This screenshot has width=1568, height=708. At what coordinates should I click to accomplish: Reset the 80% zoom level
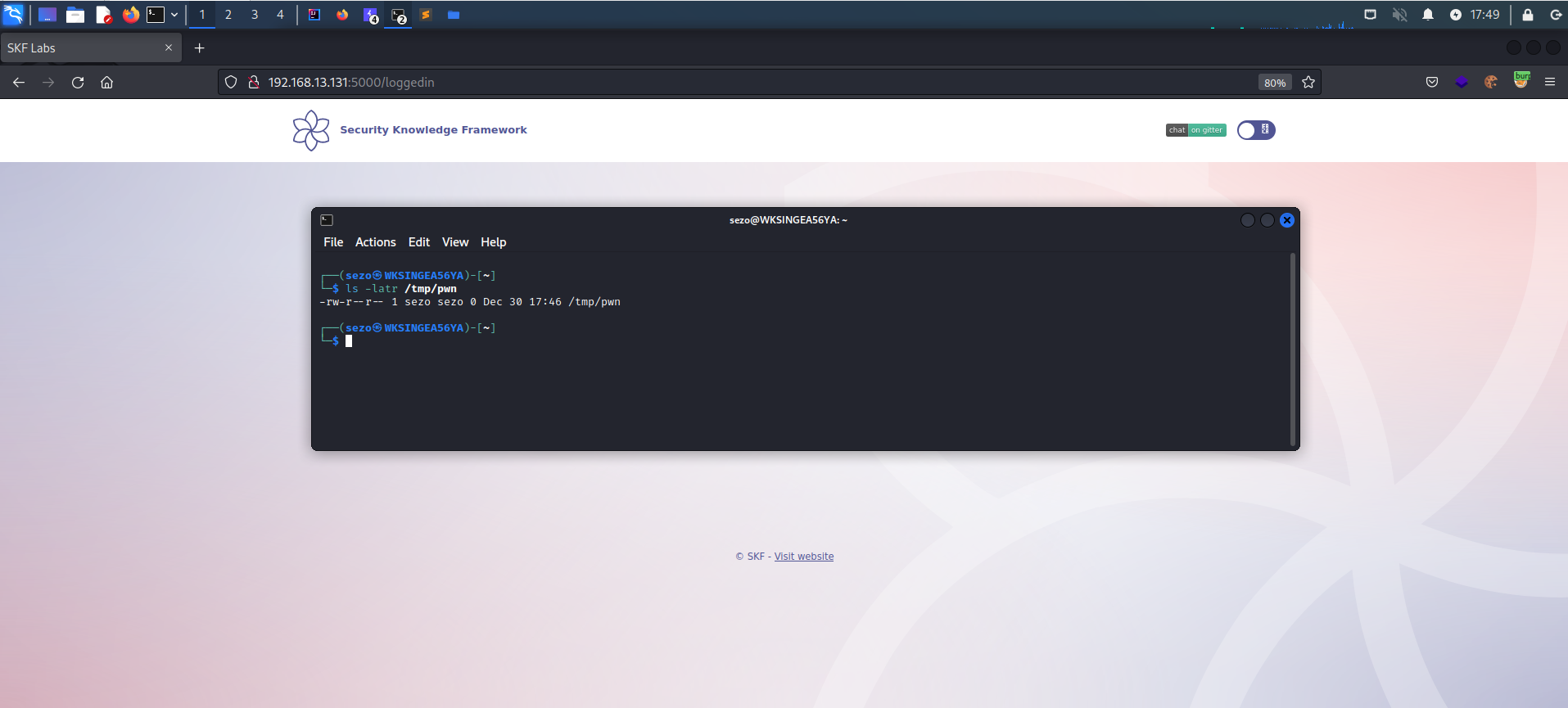1275,82
